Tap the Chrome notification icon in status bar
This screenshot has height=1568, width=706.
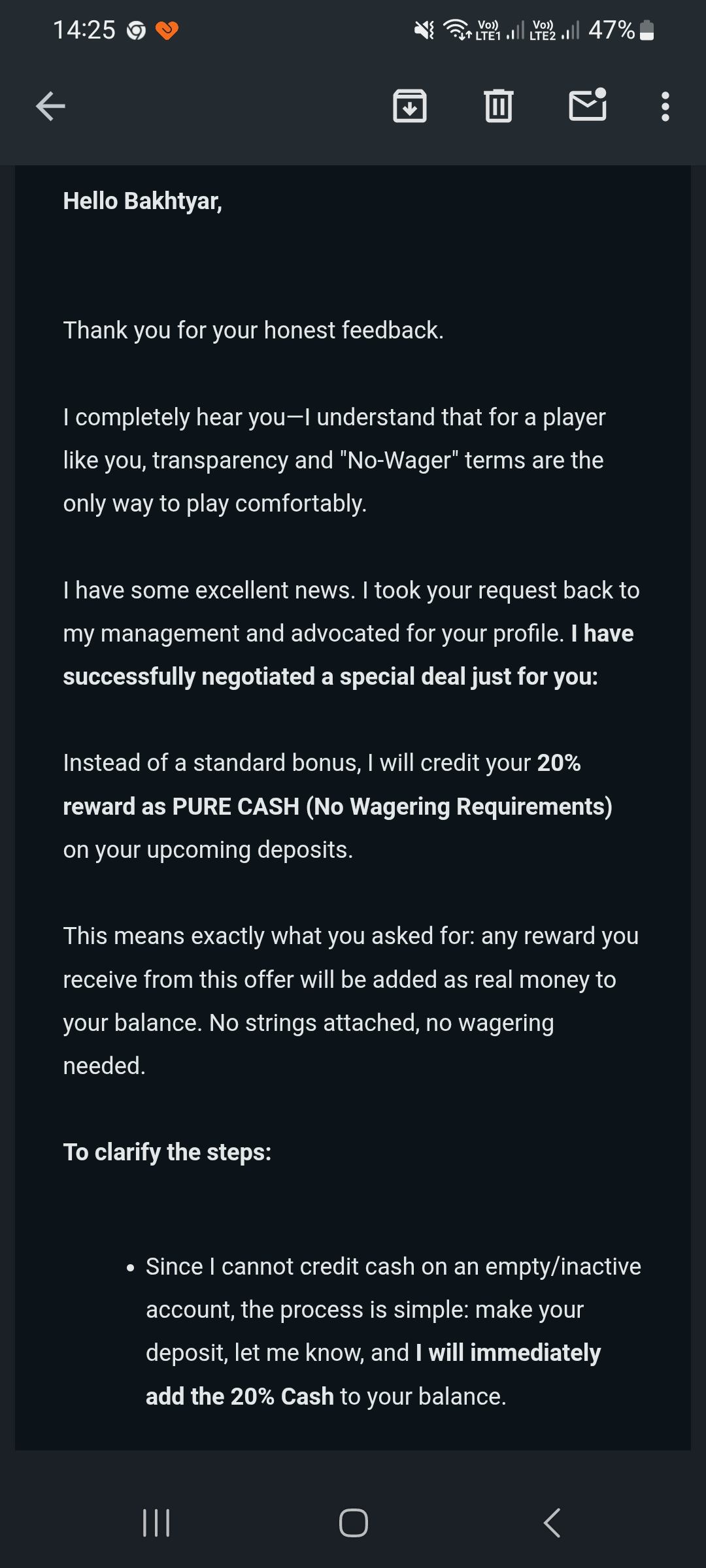136,30
